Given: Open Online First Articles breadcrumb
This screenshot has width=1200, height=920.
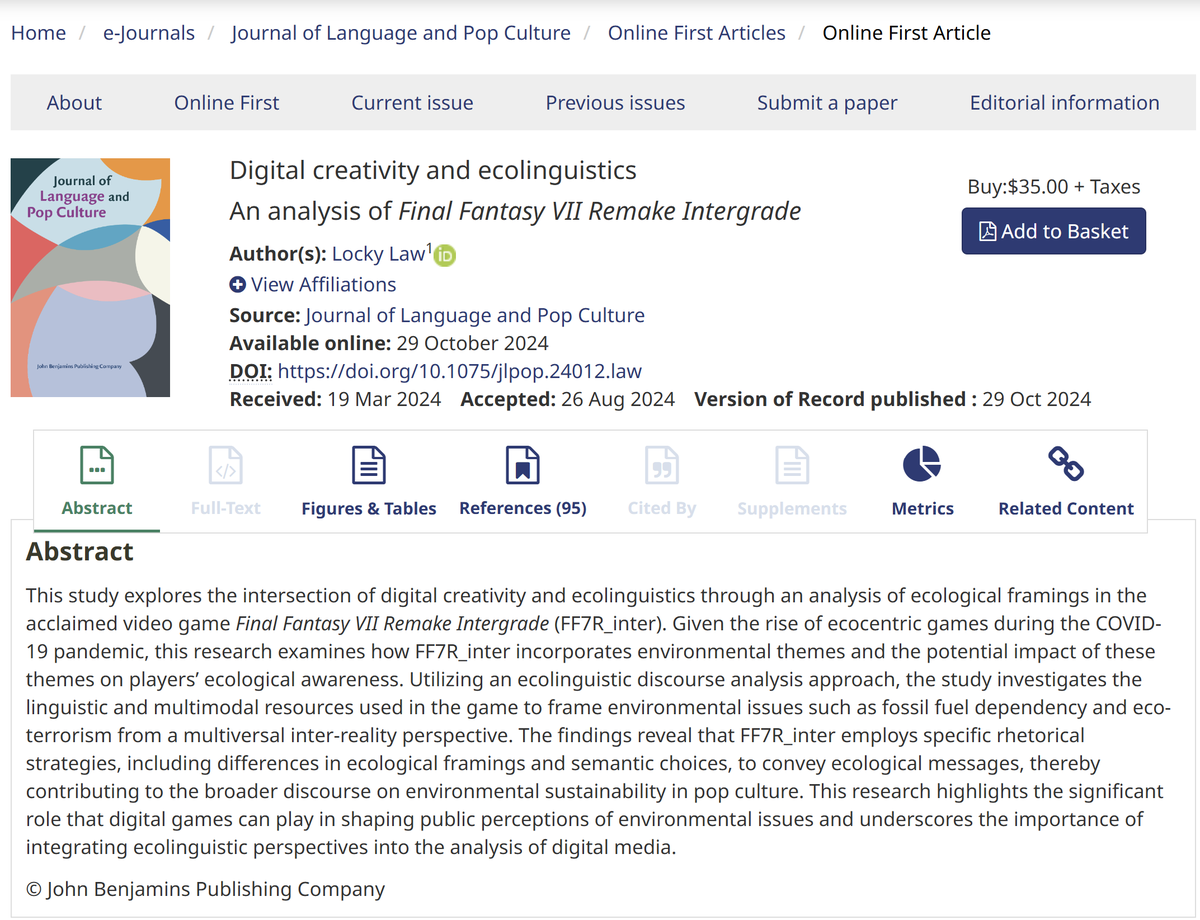Looking at the screenshot, I should click(697, 33).
